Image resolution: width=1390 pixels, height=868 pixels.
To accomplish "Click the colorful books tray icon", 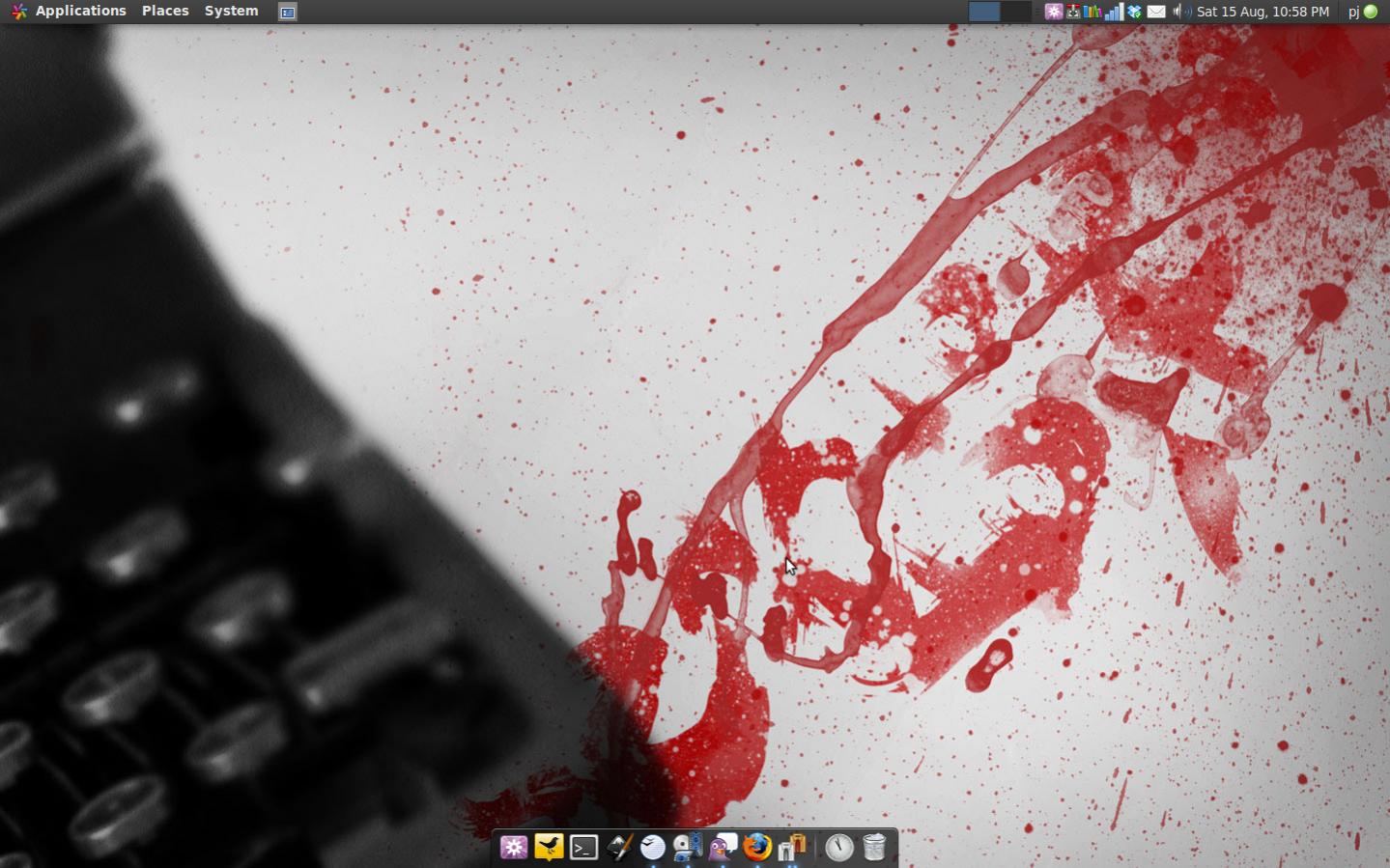I will tap(1092, 12).
